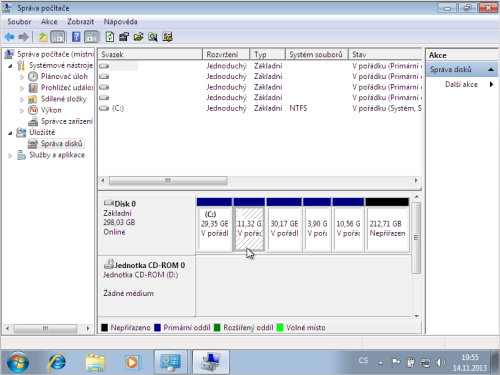
Task: Toggle the show/hide action pane icon
Action: 91,37
